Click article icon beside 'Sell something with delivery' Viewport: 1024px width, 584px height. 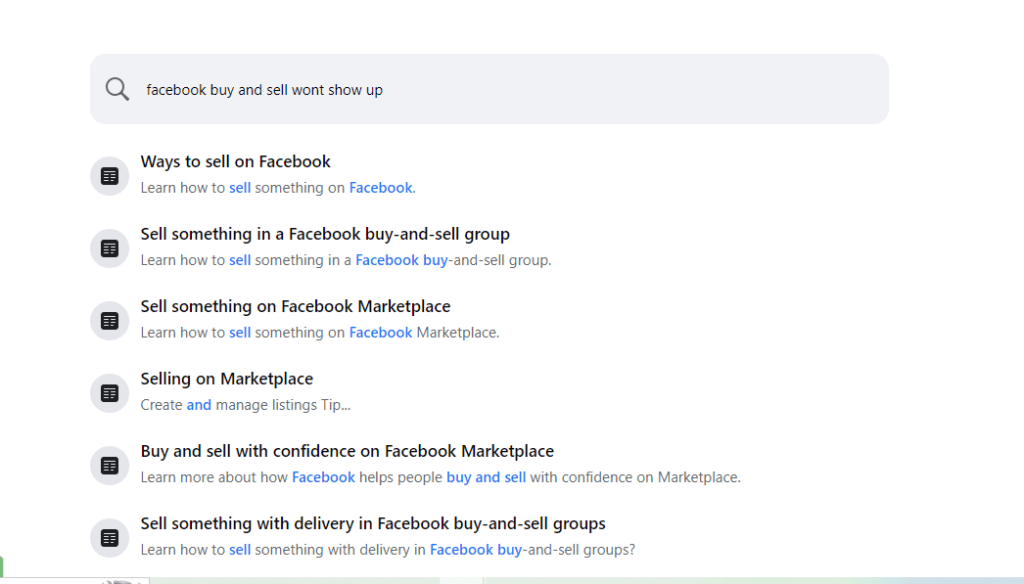pyautogui.click(x=110, y=538)
